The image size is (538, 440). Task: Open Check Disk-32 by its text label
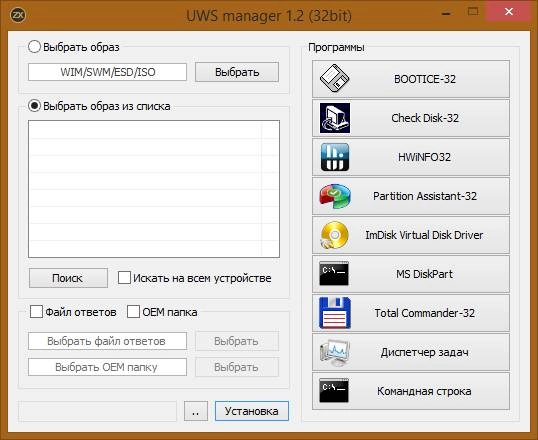pyautogui.click(x=425, y=118)
